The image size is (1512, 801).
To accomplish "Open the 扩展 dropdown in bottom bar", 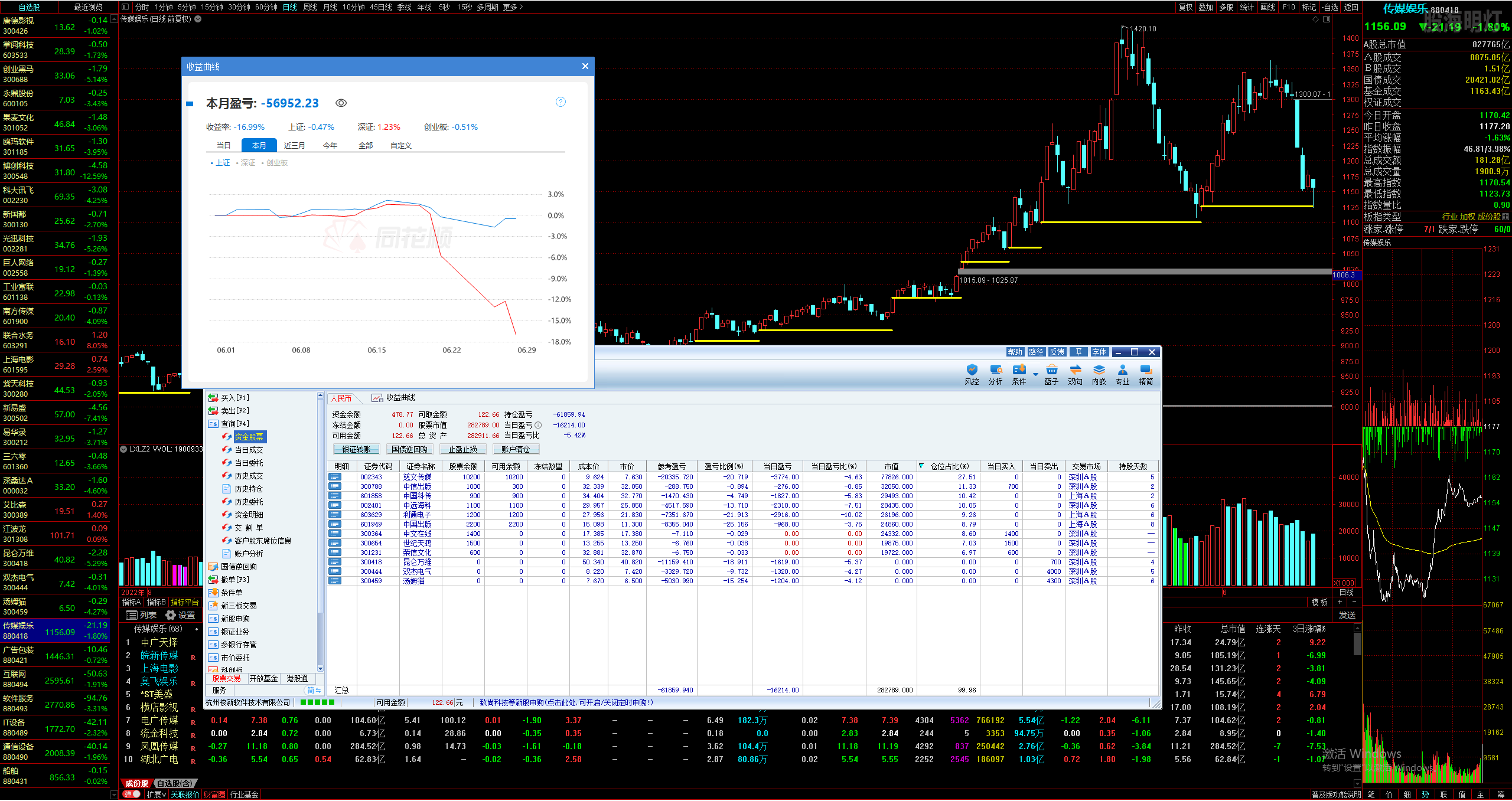I will click(157, 795).
